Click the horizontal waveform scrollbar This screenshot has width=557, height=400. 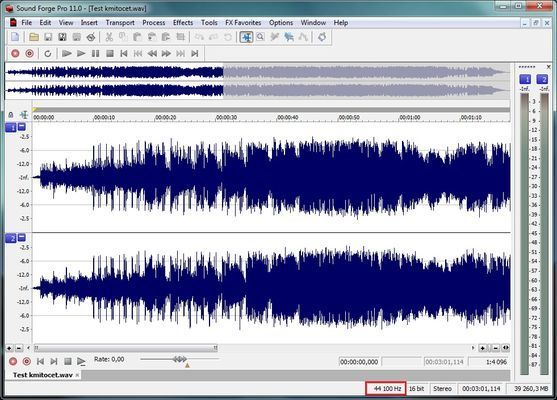(x=125, y=348)
